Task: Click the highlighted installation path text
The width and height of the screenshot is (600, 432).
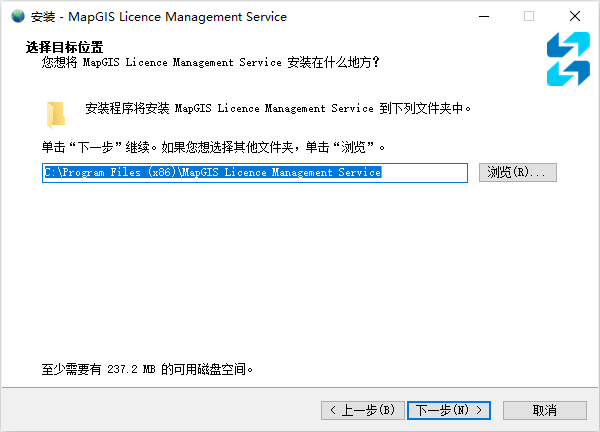Action: pos(212,172)
